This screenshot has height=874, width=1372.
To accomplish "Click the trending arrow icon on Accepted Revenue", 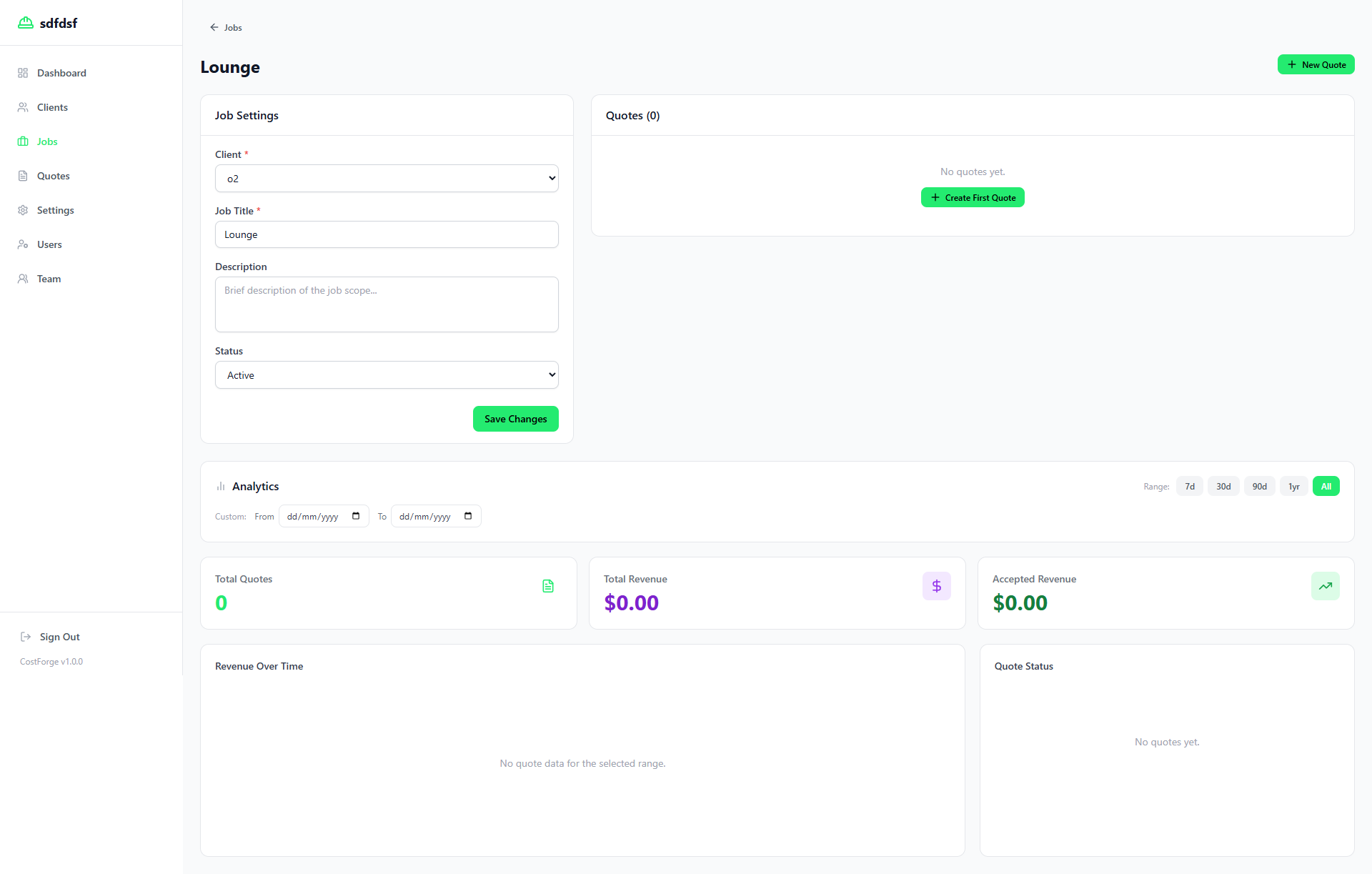I will [1325, 586].
